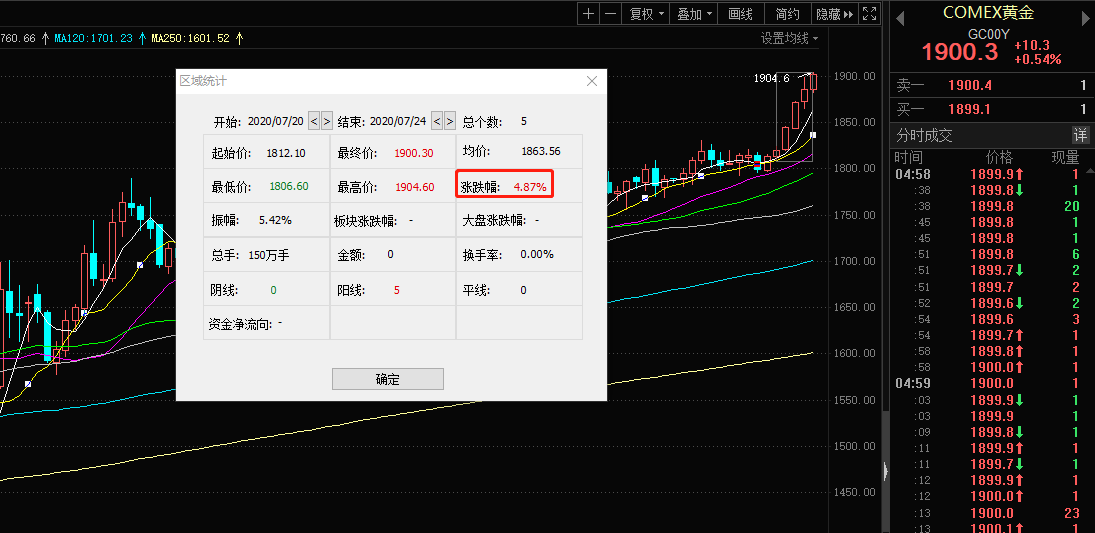
Task: Click trade row at 04:58
Action: tap(990, 174)
